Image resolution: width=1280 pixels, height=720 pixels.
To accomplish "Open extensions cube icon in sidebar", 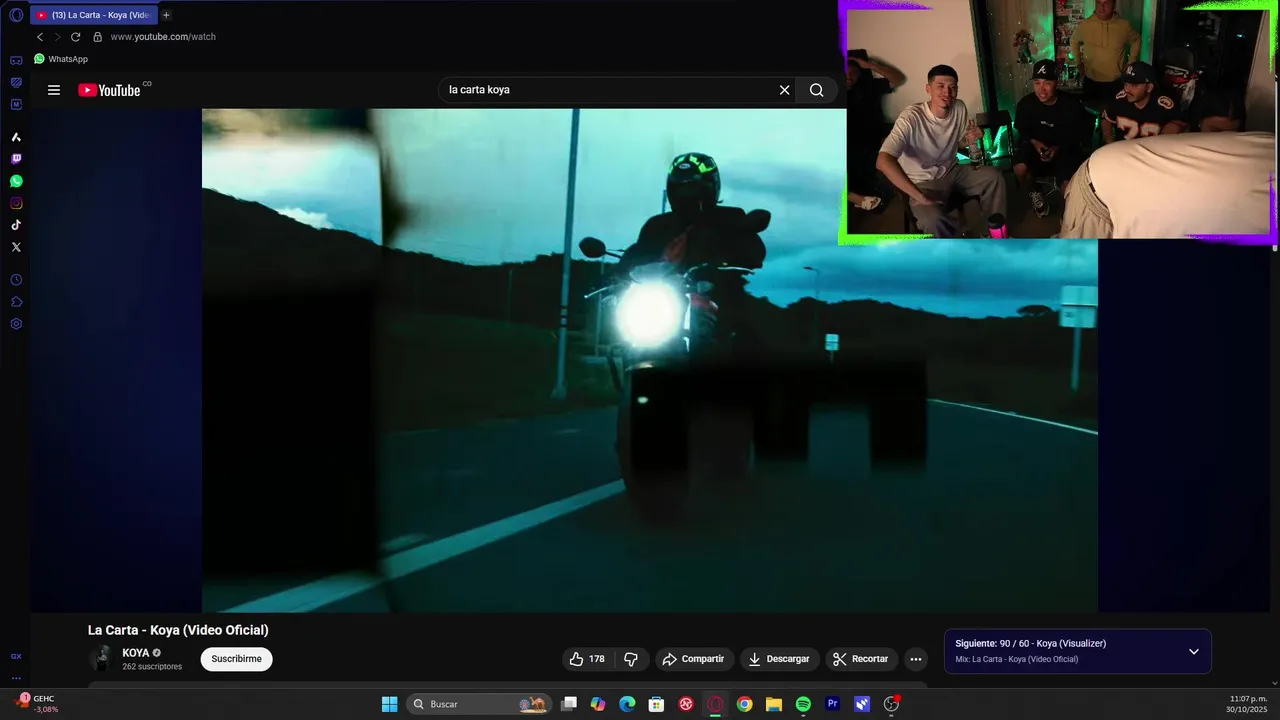I will pyautogui.click(x=16, y=302).
